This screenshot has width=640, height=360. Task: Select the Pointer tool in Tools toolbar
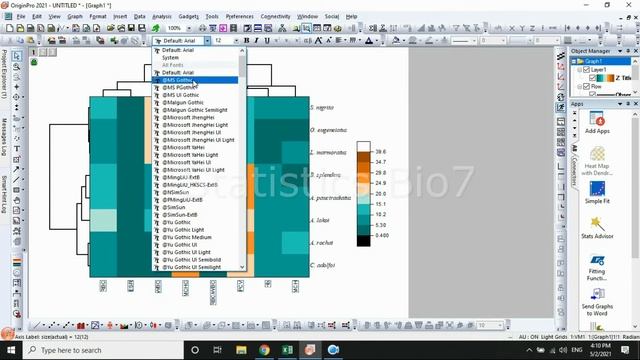click(x=17, y=56)
